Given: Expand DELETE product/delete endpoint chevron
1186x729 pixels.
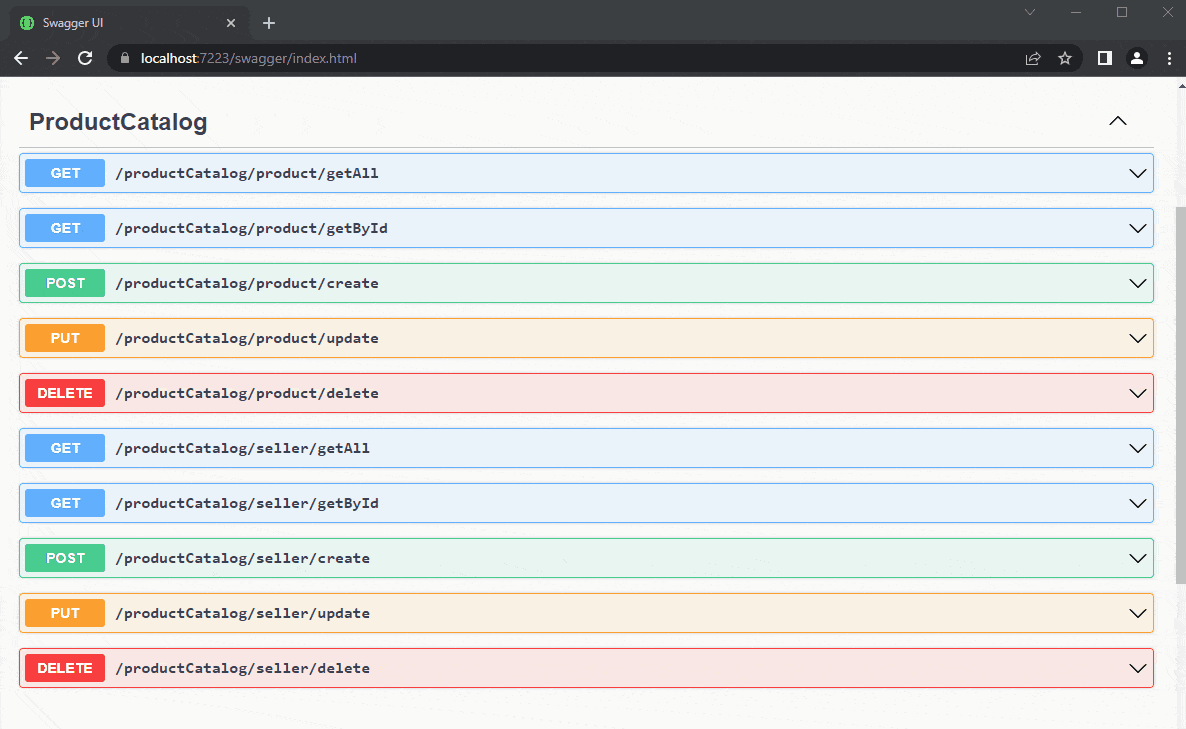Looking at the screenshot, I should click(x=1138, y=393).
